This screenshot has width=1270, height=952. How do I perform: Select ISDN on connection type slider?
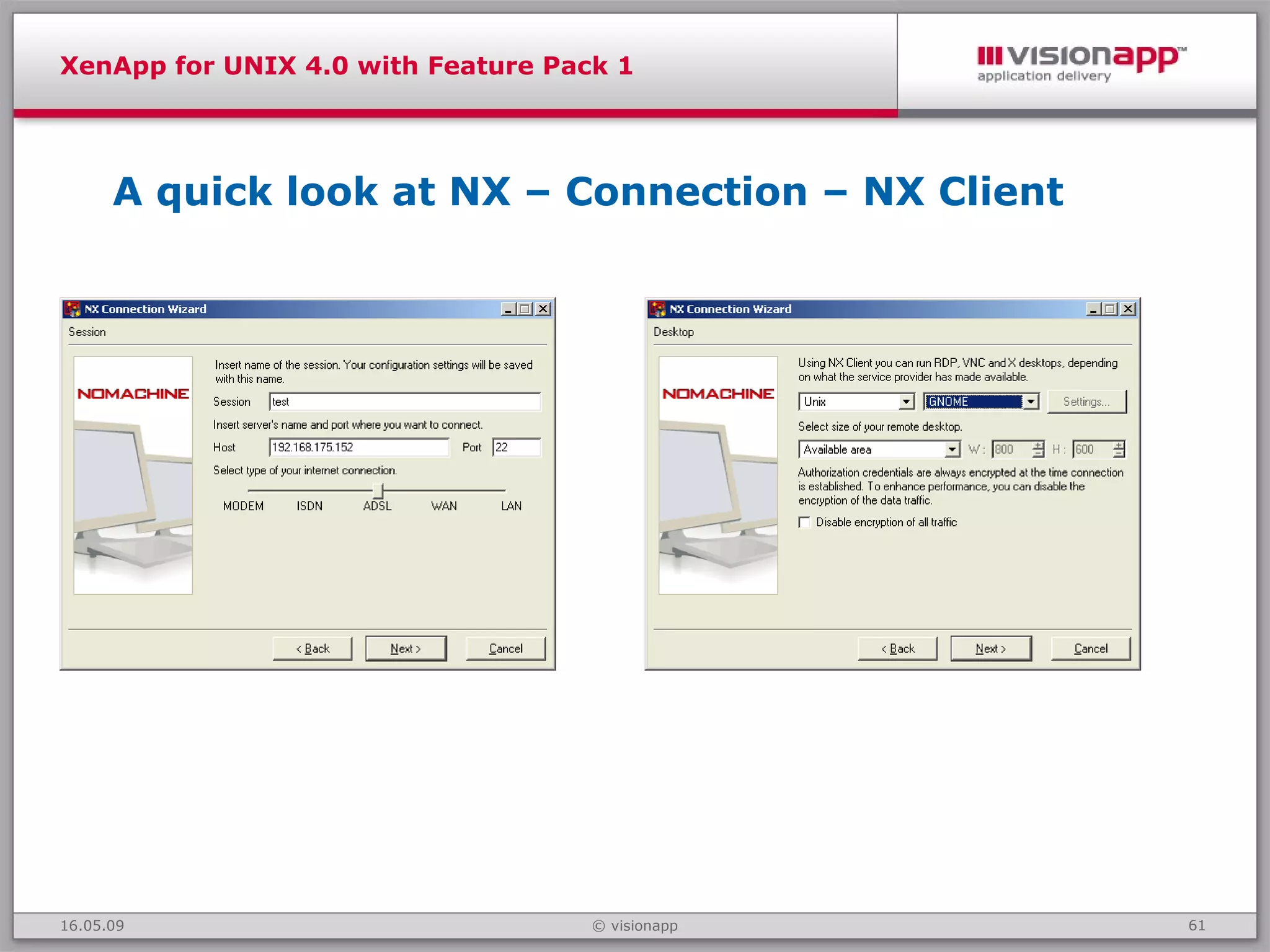click(x=309, y=506)
